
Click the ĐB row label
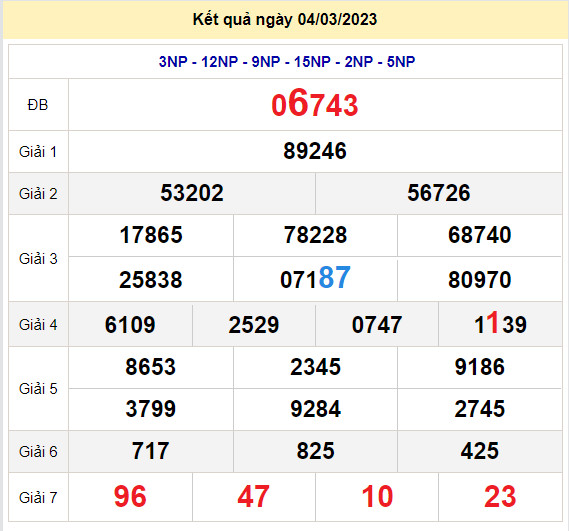click(x=38, y=105)
